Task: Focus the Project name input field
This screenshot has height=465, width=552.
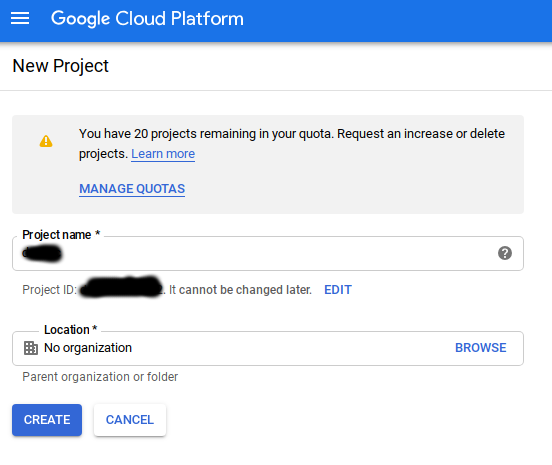Action: [x=268, y=253]
